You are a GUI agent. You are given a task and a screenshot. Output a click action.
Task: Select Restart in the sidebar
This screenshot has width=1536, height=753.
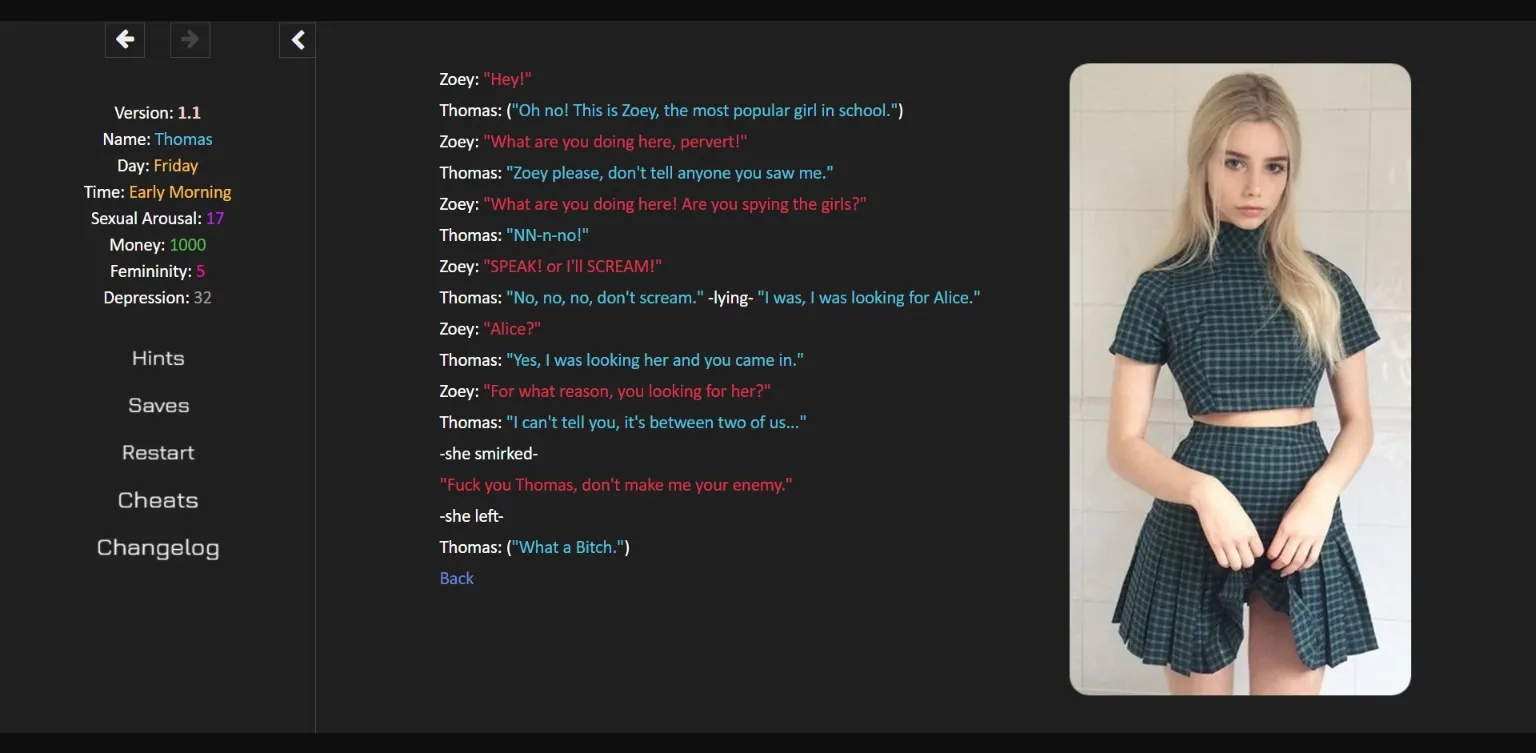(x=158, y=452)
